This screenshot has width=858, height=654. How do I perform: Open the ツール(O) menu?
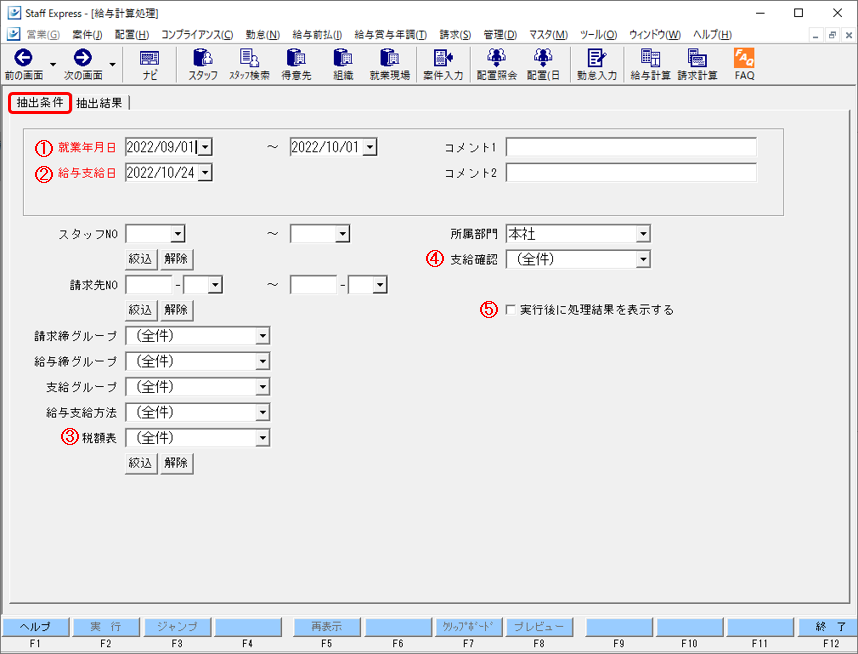pos(598,34)
